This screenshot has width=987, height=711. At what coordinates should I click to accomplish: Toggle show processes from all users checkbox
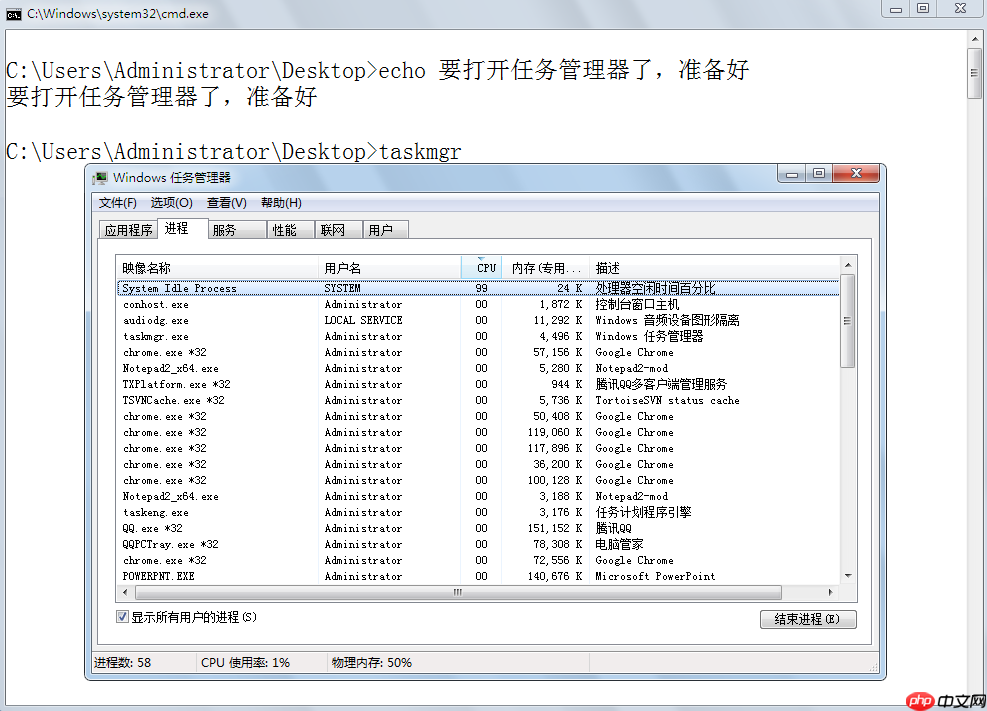[123, 617]
